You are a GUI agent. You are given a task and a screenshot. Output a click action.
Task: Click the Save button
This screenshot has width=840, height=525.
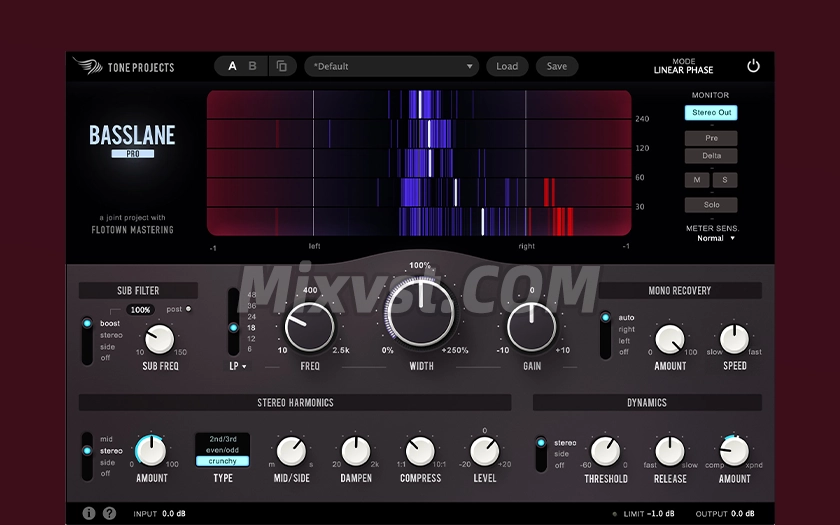click(557, 66)
